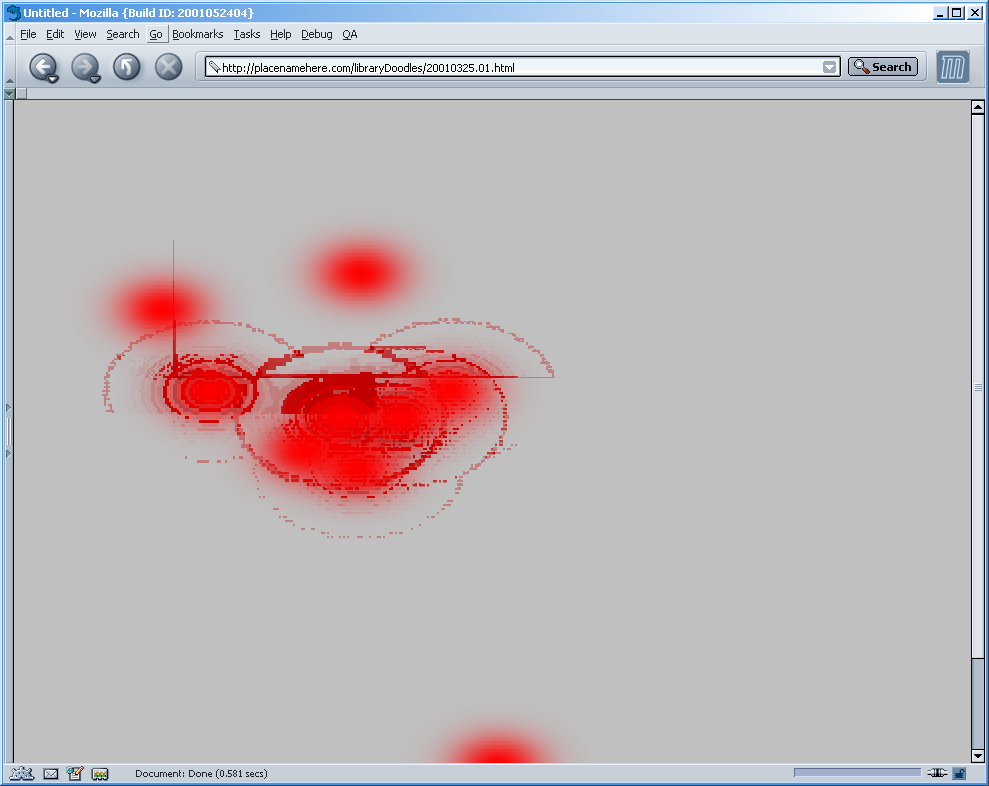Image resolution: width=989 pixels, height=786 pixels.
Task: Toggle the online/offline connection icon
Action: pos(937,773)
